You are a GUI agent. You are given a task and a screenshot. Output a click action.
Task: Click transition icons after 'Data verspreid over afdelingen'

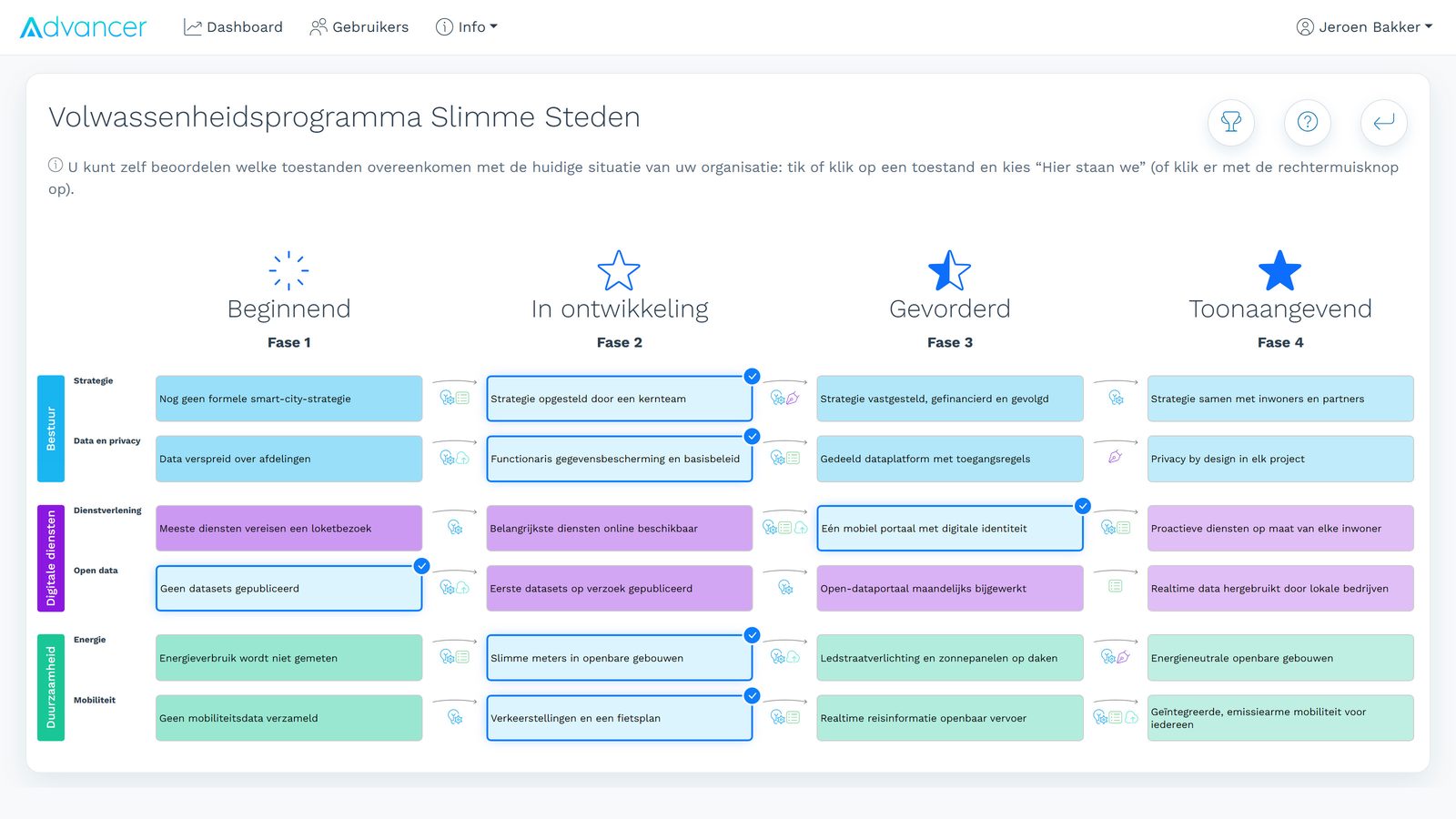coord(455,458)
